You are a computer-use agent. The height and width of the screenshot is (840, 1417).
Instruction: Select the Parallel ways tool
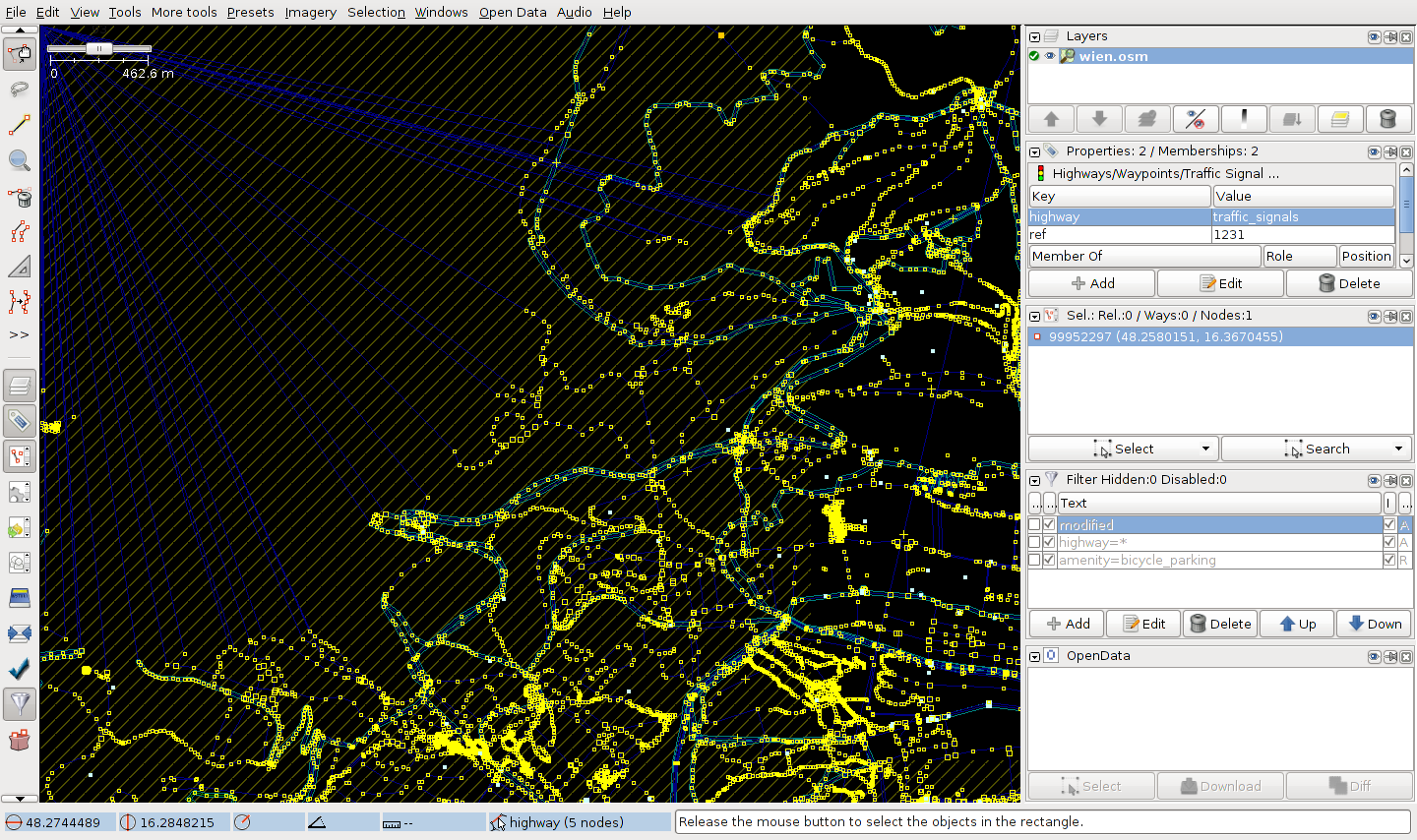click(x=19, y=231)
